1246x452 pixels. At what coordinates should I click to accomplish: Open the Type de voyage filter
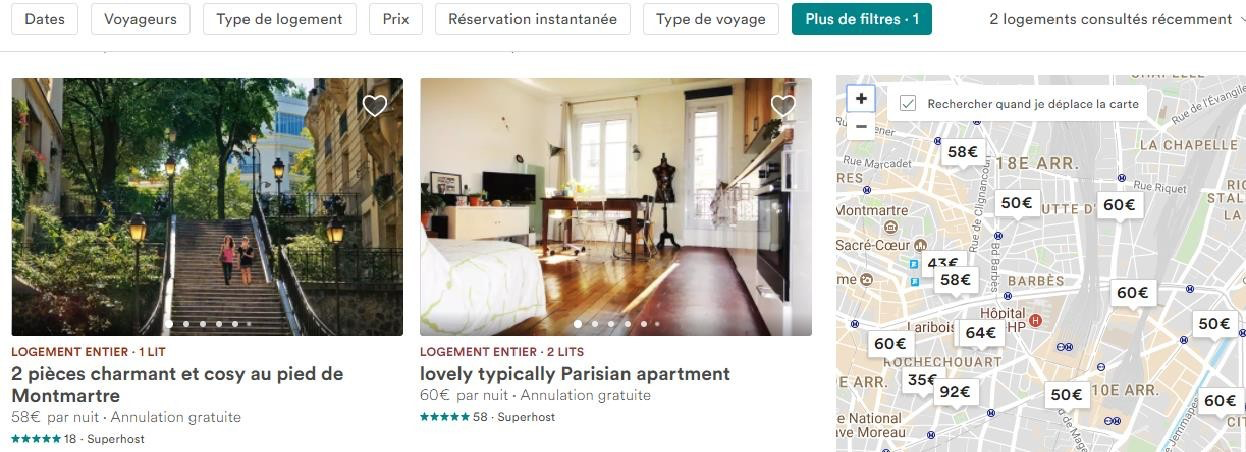click(x=711, y=19)
